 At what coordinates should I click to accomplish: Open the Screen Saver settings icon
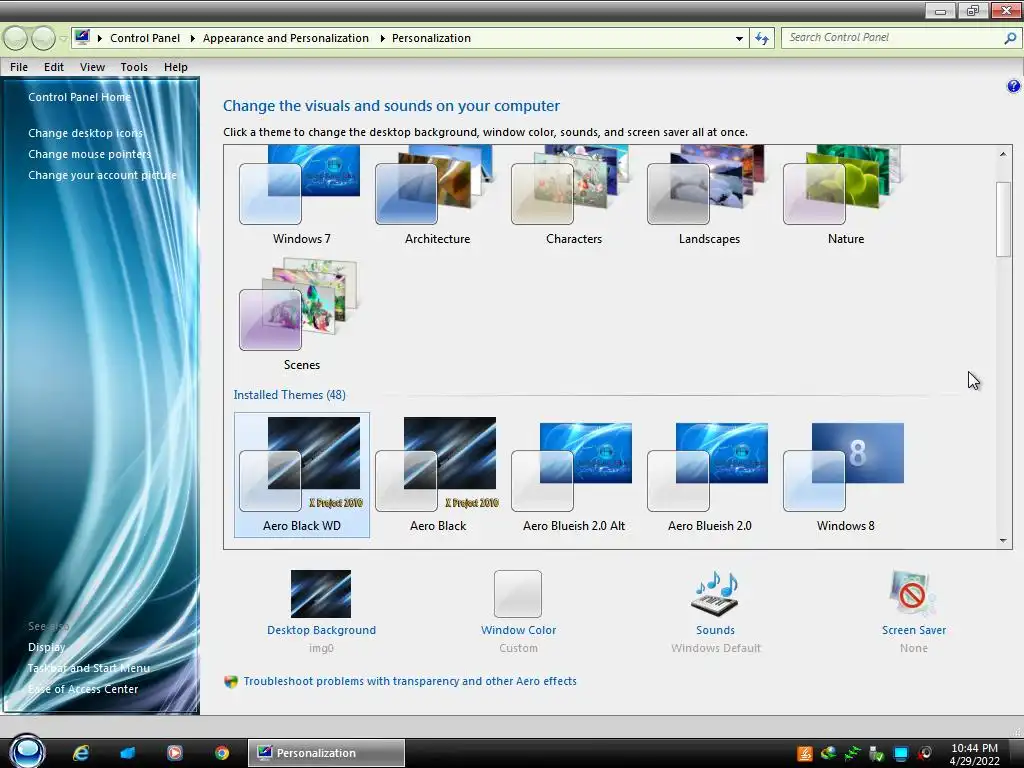pyautogui.click(x=913, y=594)
